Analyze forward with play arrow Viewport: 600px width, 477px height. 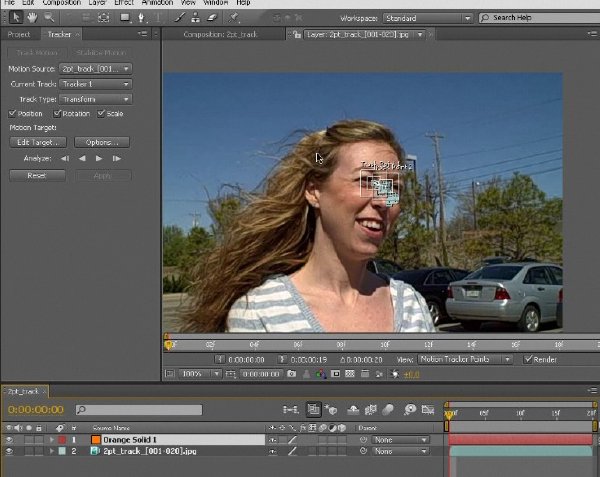click(x=99, y=158)
